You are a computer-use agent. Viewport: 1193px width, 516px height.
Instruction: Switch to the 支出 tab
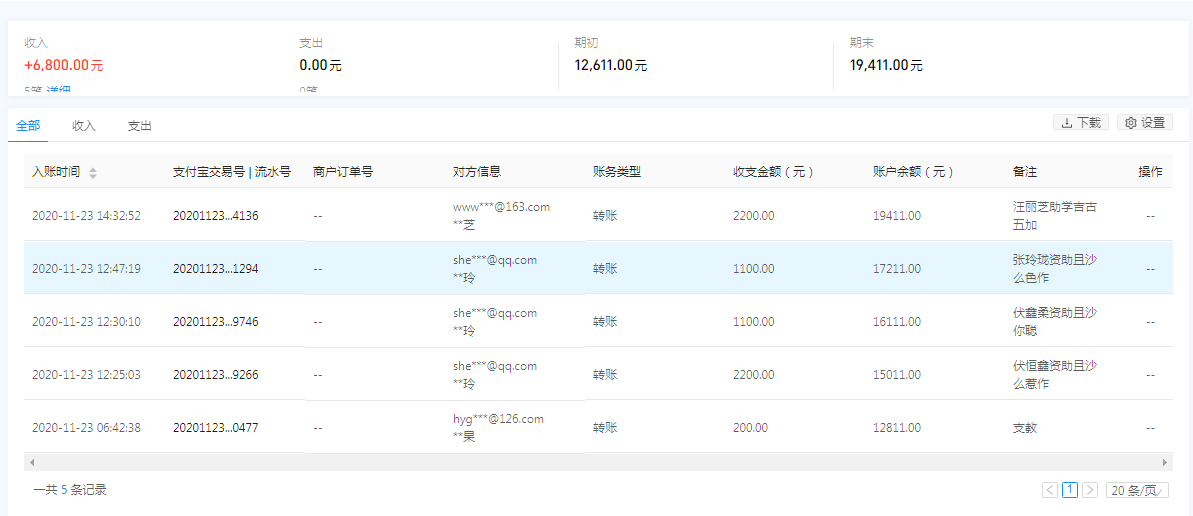pyautogui.click(x=139, y=126)
